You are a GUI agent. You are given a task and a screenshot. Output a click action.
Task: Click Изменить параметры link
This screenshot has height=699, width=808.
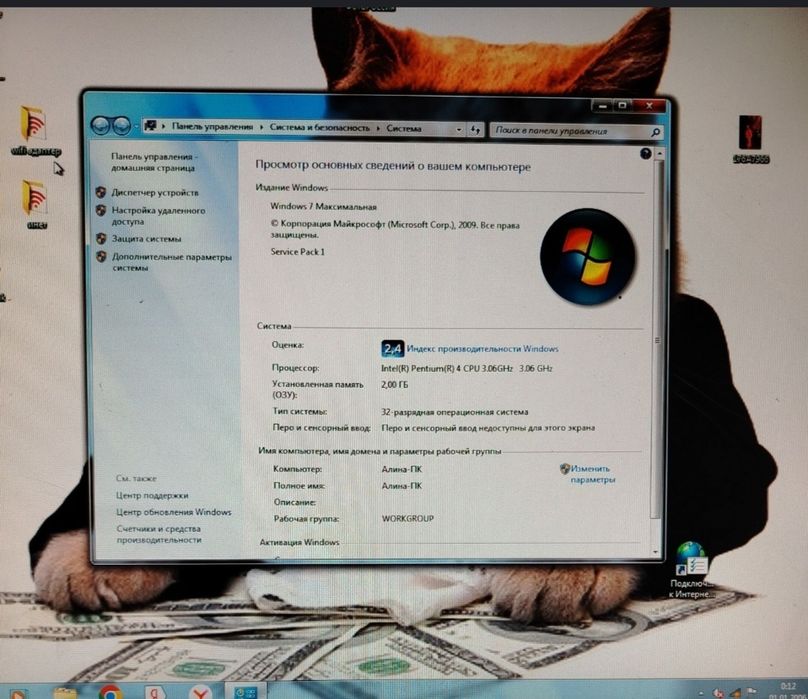pos(592,474)
